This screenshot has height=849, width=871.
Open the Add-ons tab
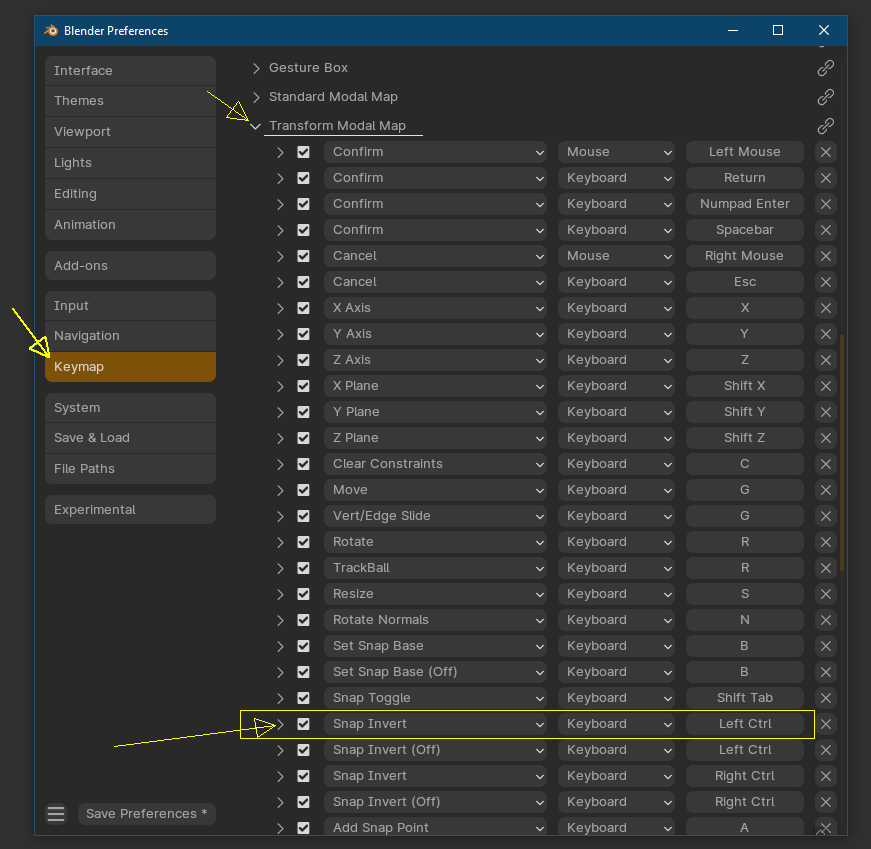pos(131,266)
